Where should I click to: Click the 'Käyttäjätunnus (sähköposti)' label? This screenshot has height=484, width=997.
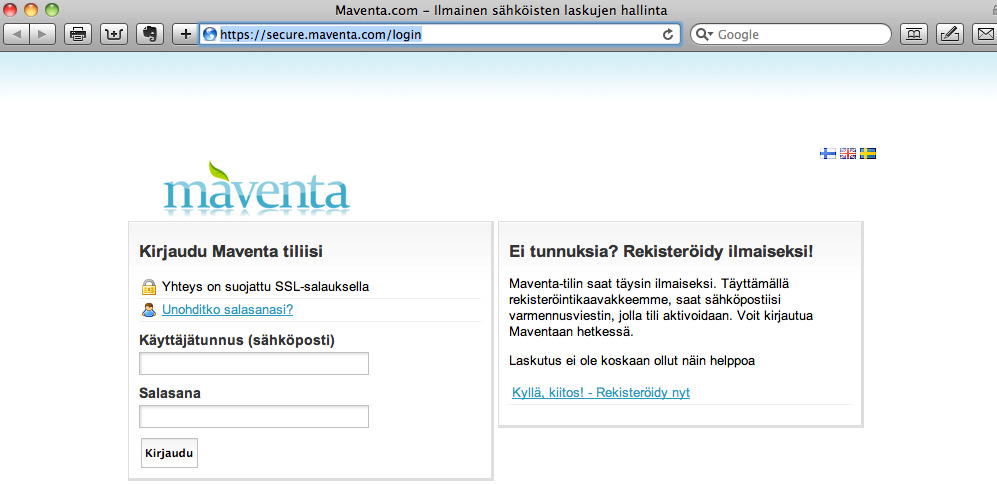coord(237,341)
